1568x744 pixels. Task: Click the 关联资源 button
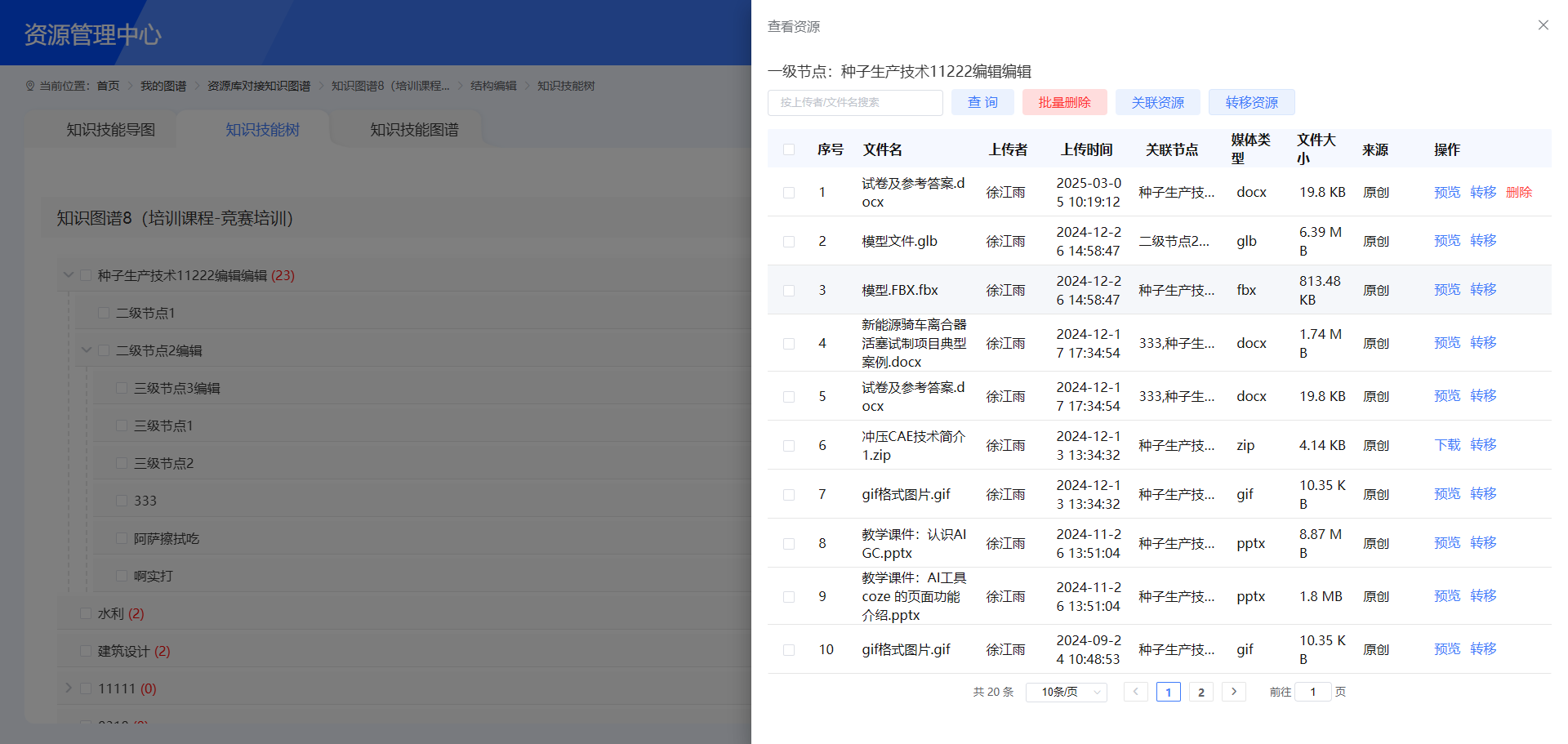pos(1157,102)
